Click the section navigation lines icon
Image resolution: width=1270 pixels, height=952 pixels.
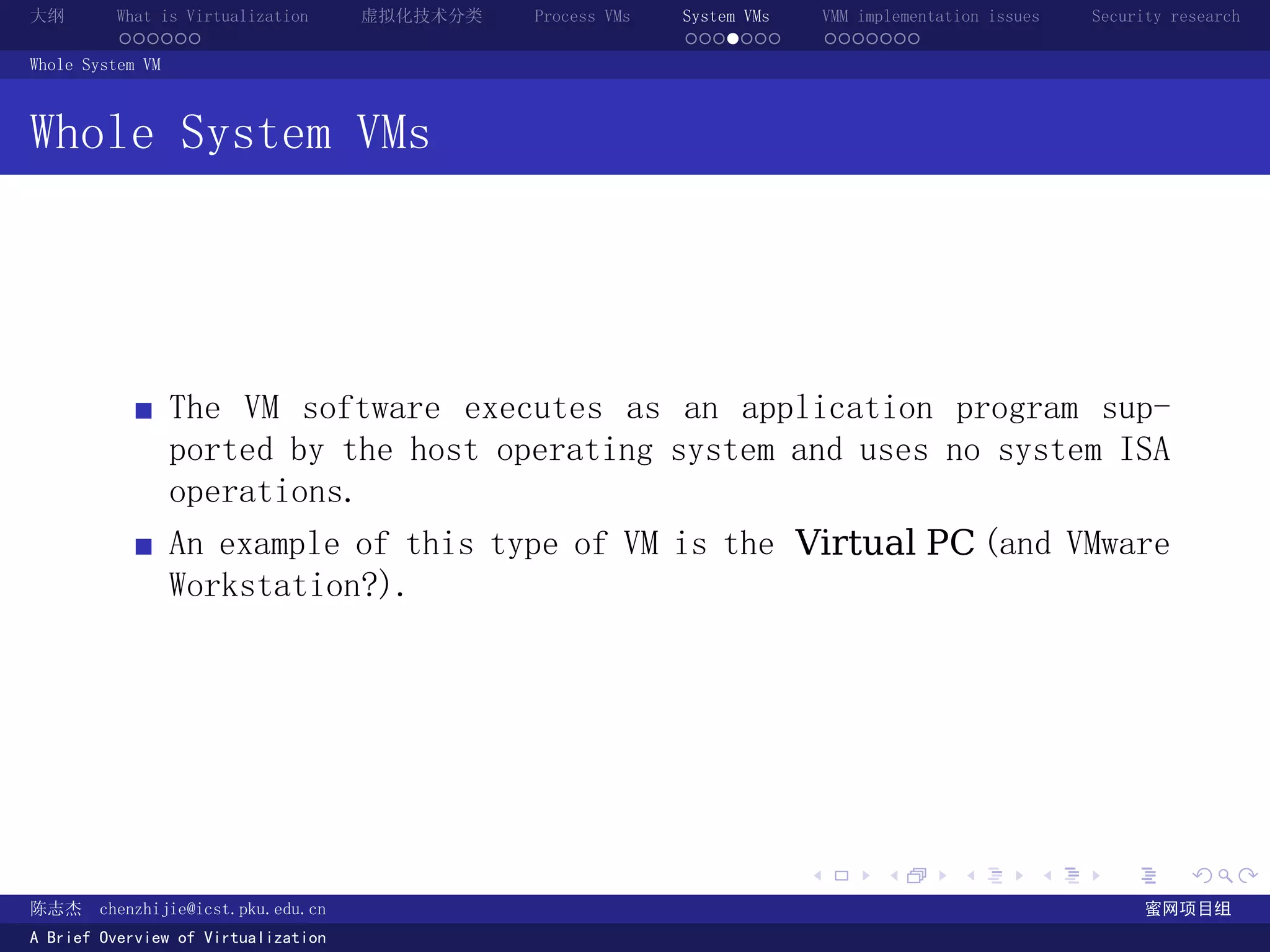point(1072,876)
